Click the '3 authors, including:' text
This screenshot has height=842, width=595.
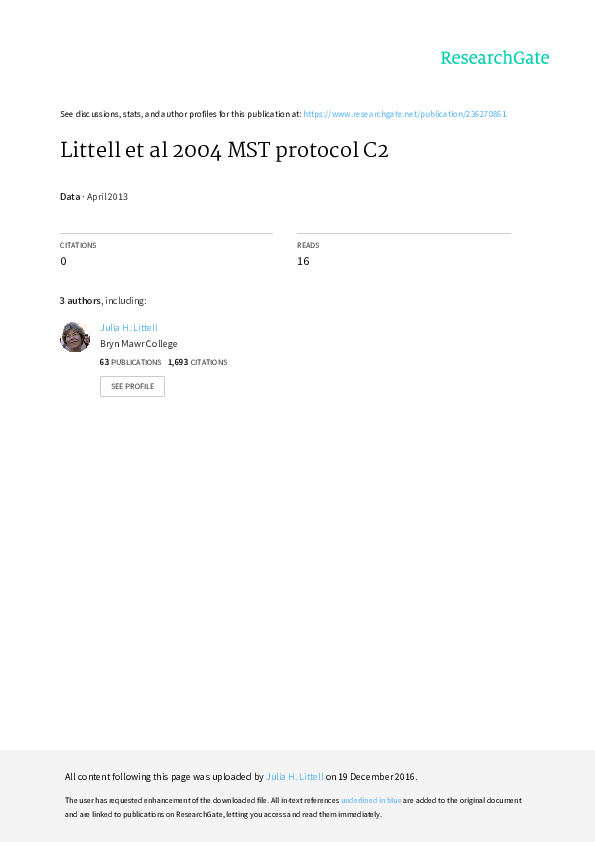[x=103, y=301]
